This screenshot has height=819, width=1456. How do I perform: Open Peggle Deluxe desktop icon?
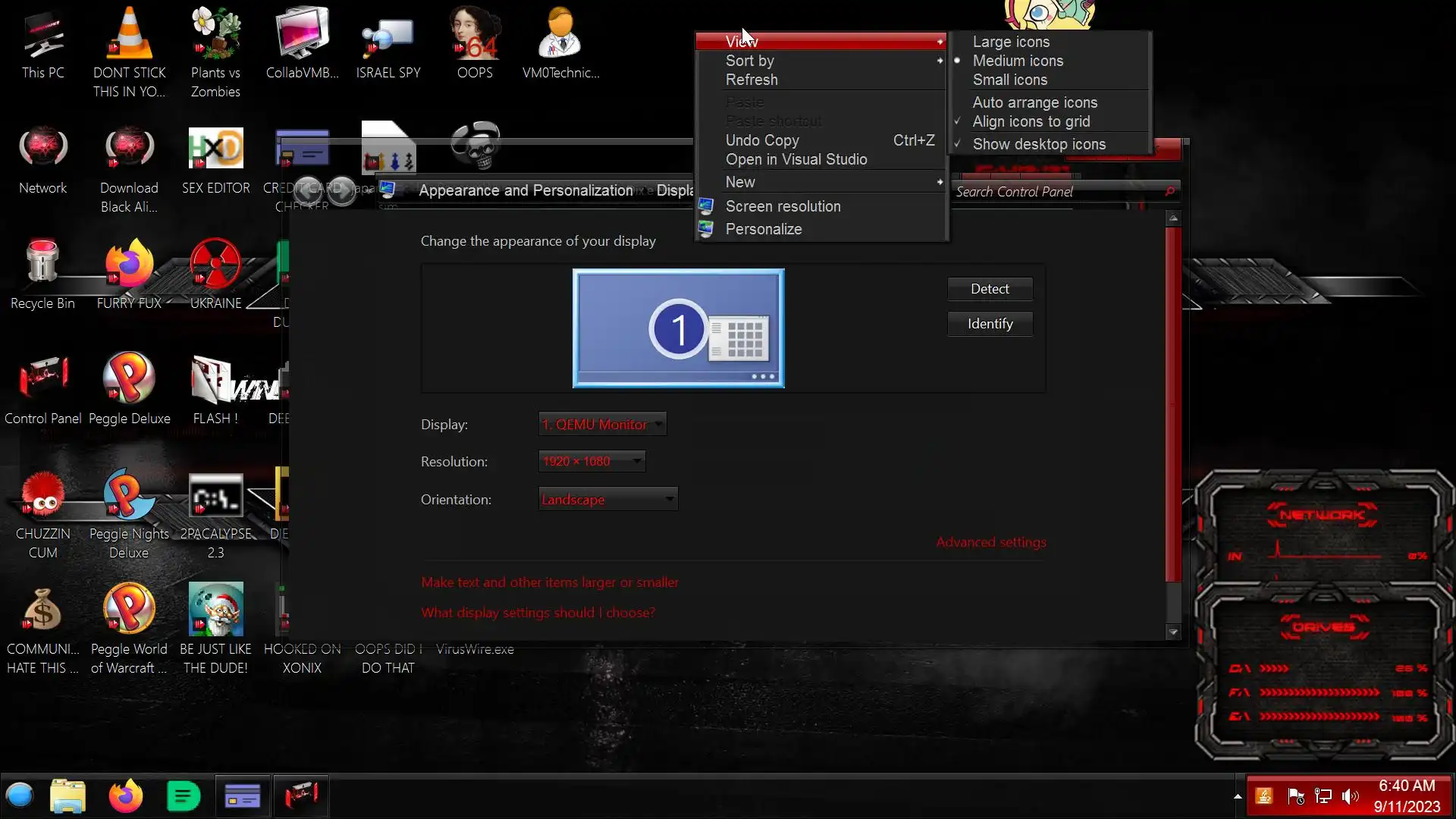click(129, 378)
